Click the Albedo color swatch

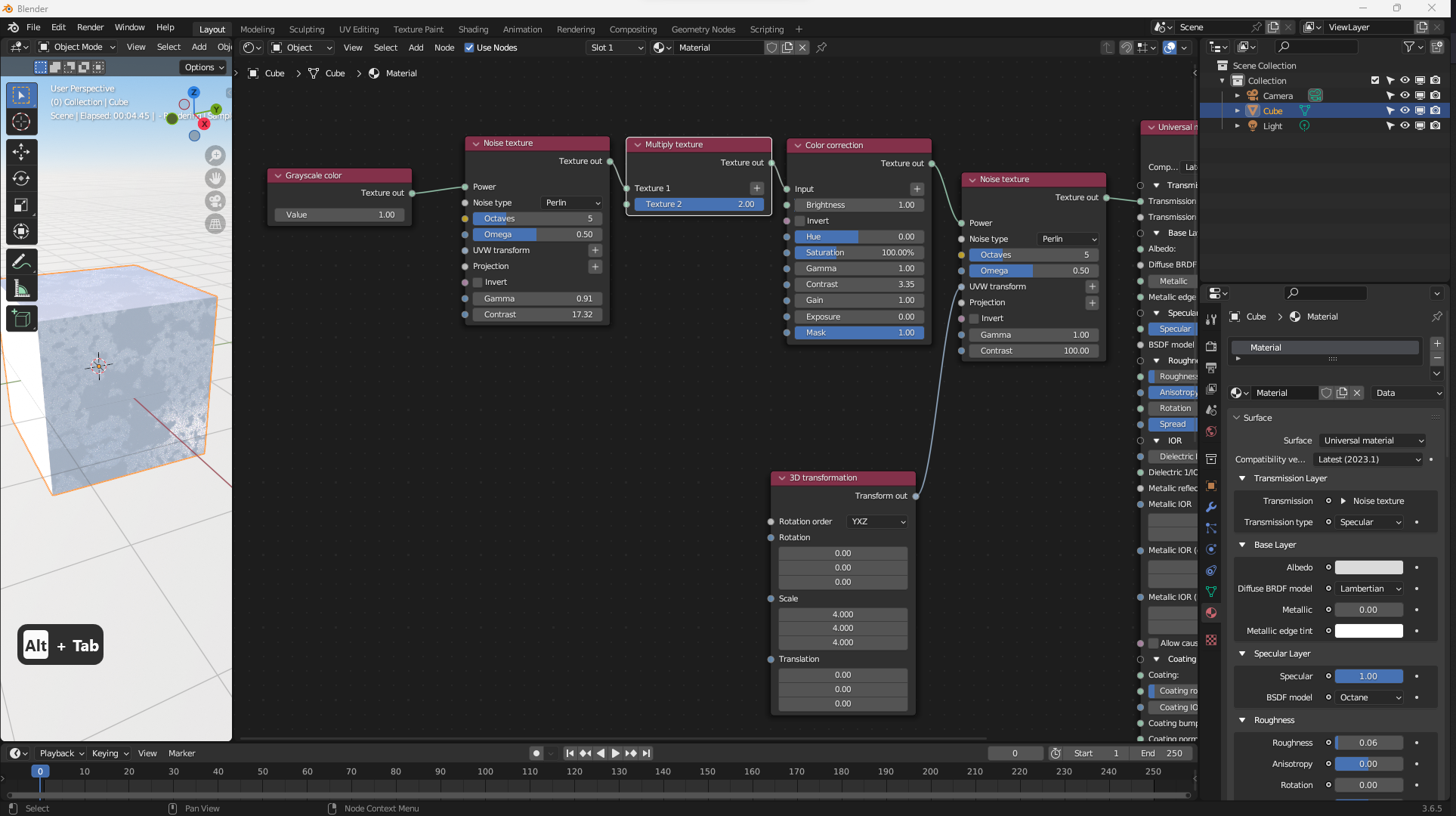(x=1368, y=567)
